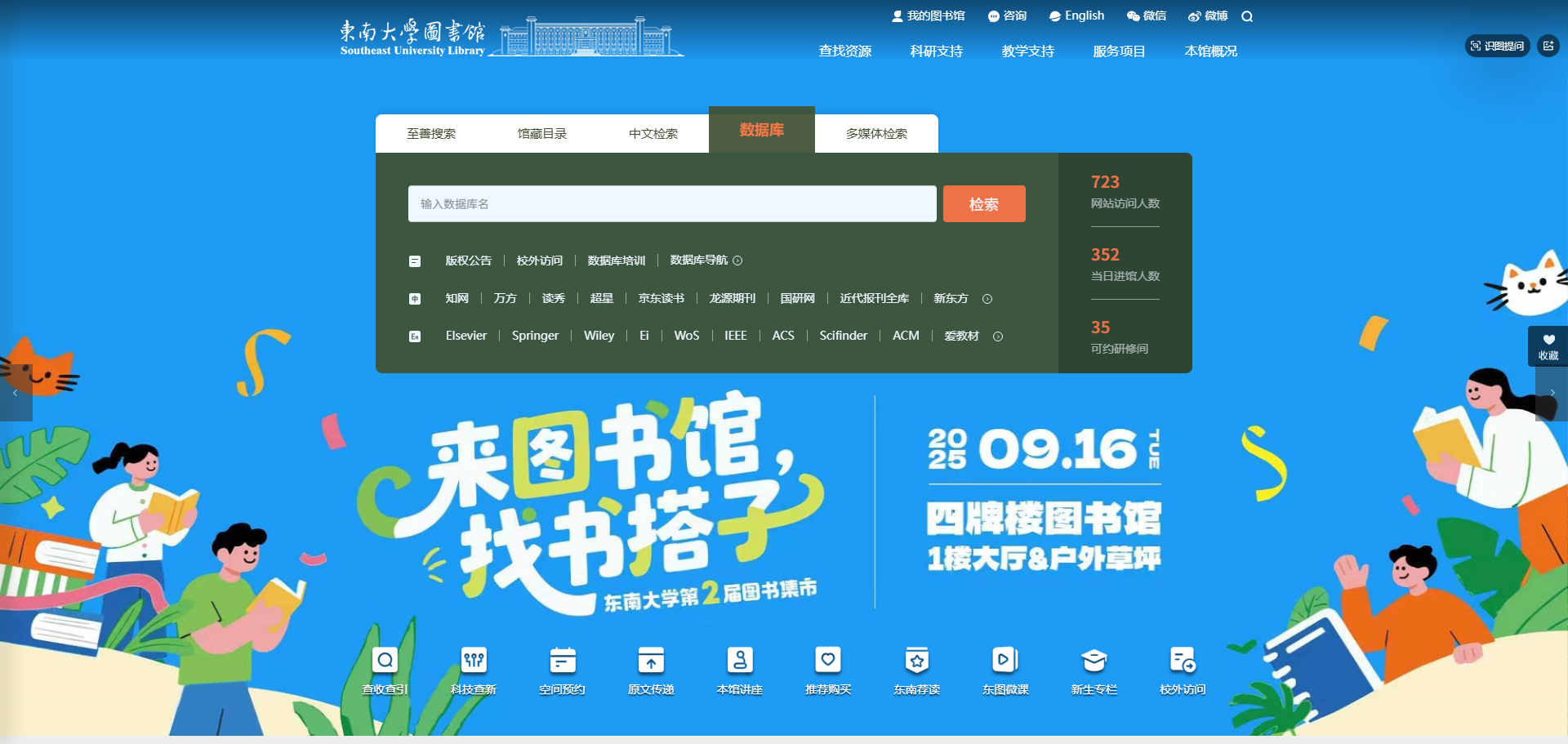Open the 京东读书 link
This screenshot has height=744, width=1568.
click(661, 298)
